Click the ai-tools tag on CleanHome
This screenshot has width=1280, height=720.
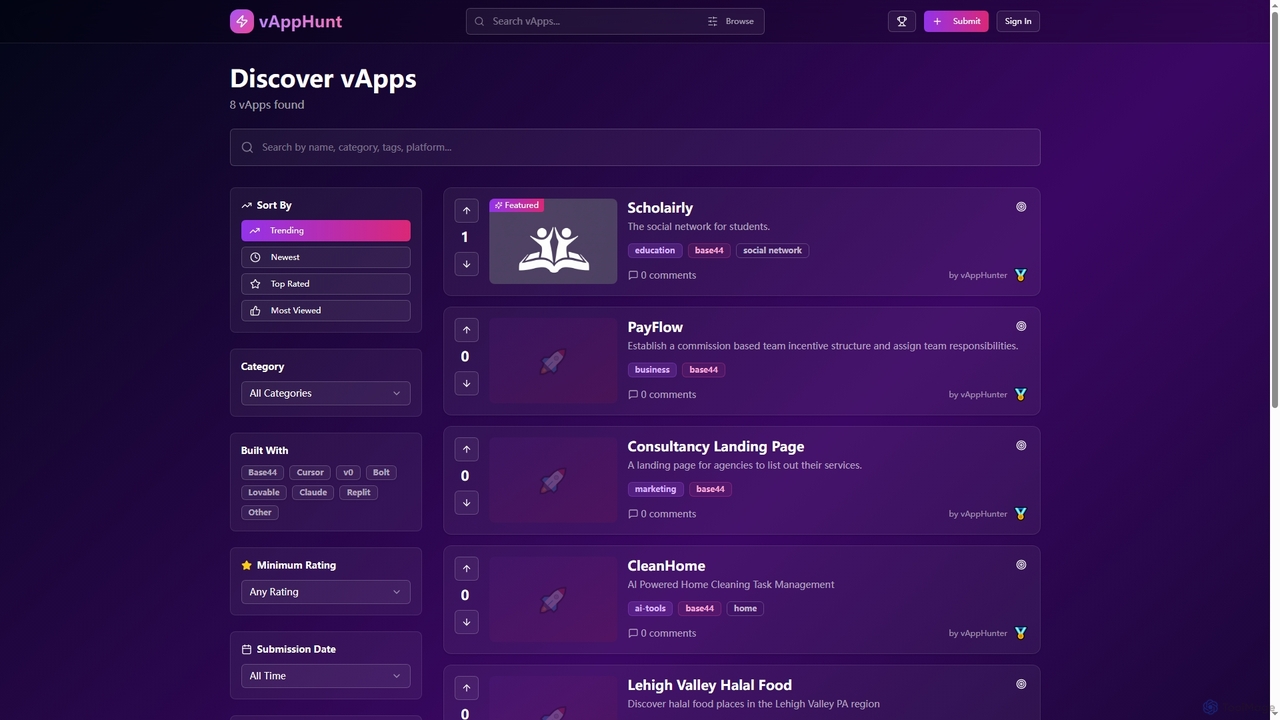(x=650, y=608)
